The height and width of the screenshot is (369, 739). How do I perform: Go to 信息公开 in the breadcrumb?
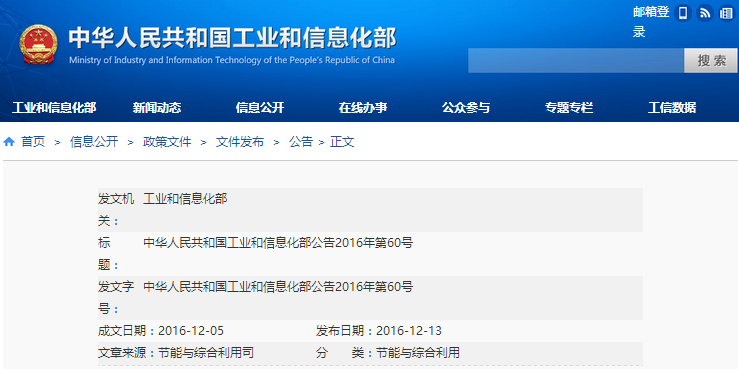[94, 142]
